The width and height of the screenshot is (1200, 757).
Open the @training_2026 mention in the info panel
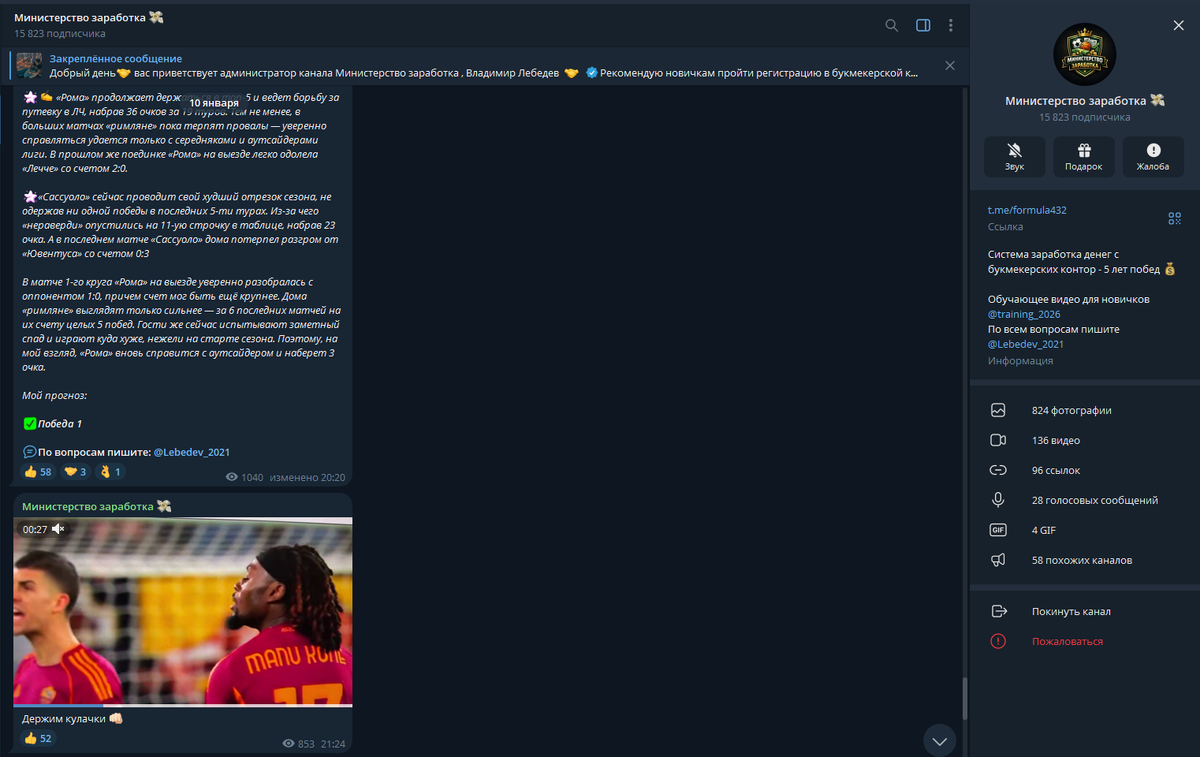pyautogui.click(x=1025, y=314)
